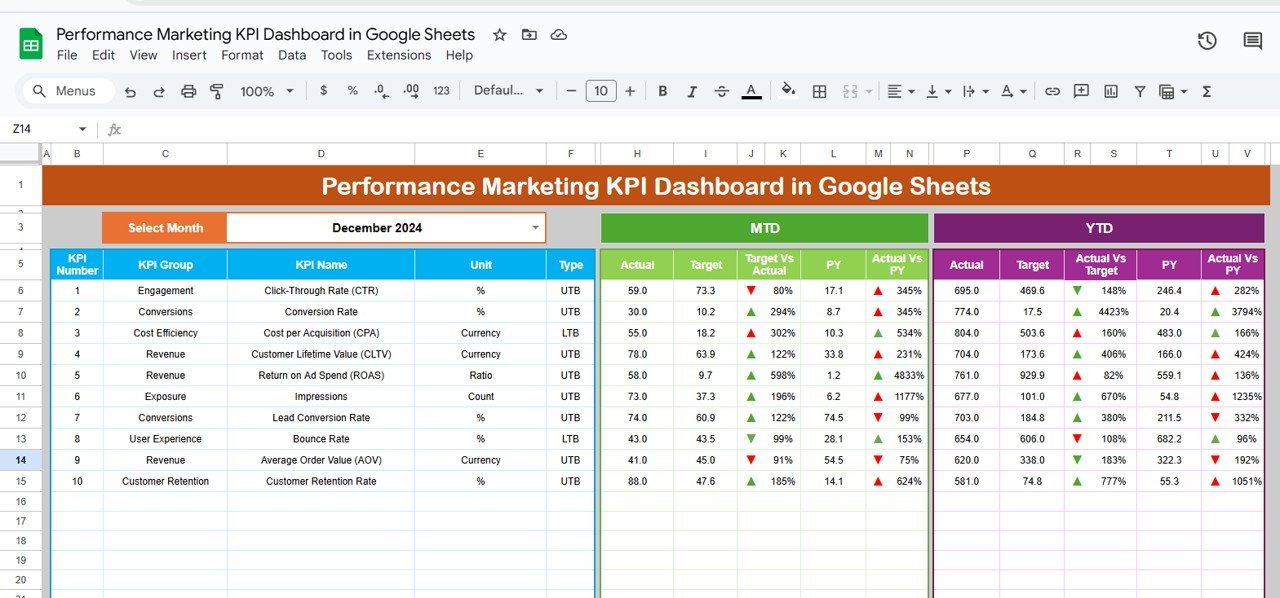This screenshot has height=598, width=1280.
Task: Open the fill color picker
Action: click(789, 91)
